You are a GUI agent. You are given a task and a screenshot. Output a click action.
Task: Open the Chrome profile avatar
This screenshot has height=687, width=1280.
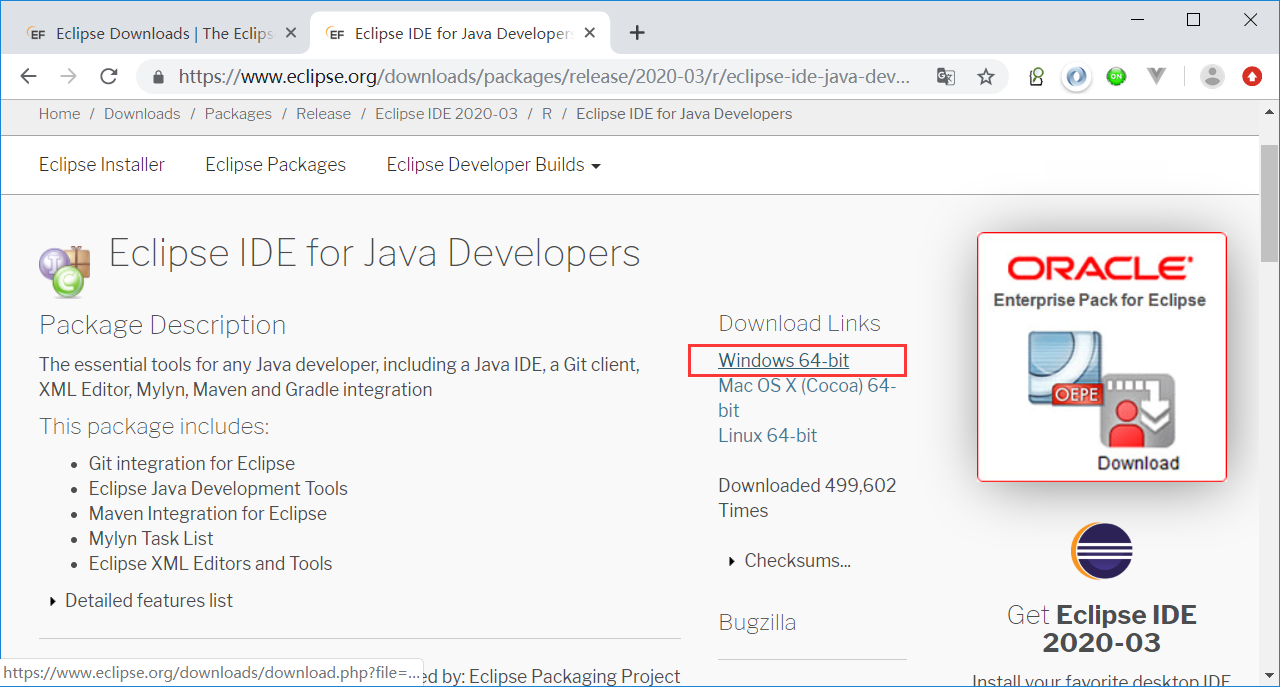pos(1212,76)
